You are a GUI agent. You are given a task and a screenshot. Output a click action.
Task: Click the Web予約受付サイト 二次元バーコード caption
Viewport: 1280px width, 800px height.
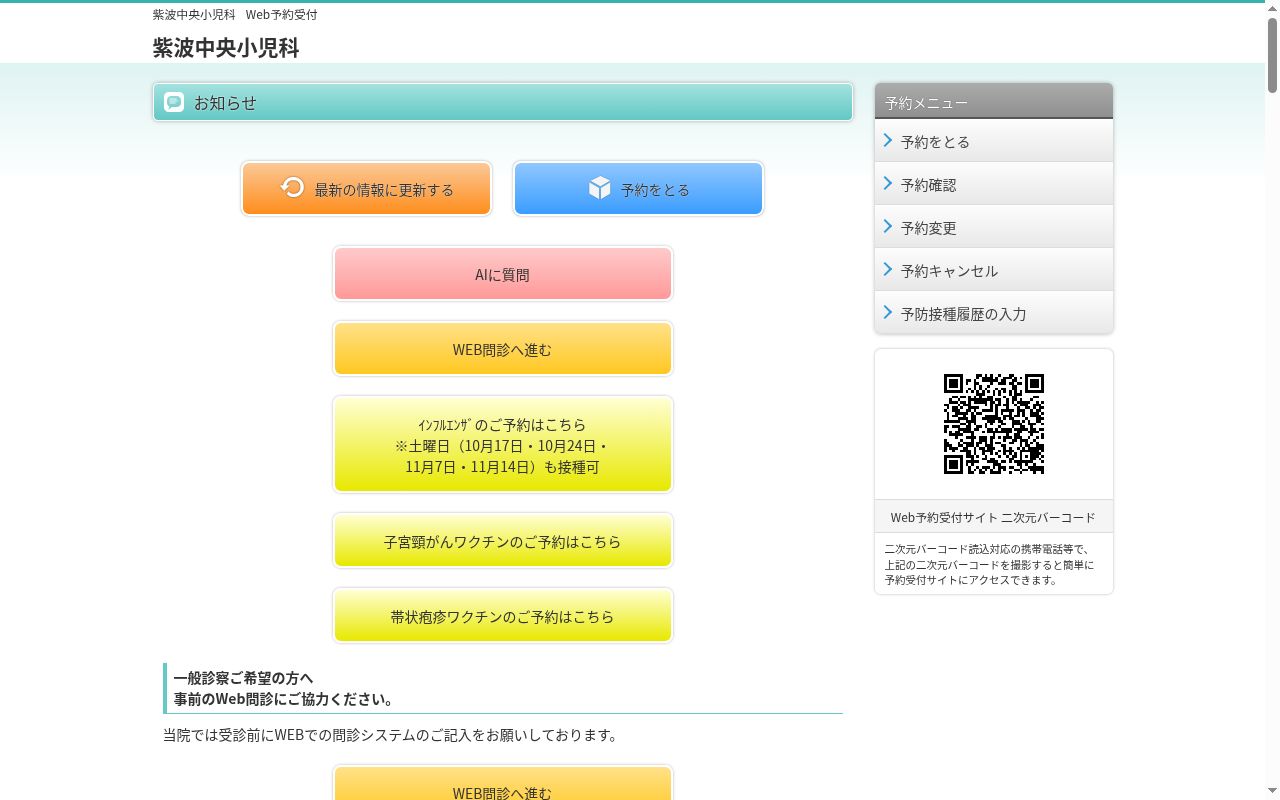[x=993, y=517]
